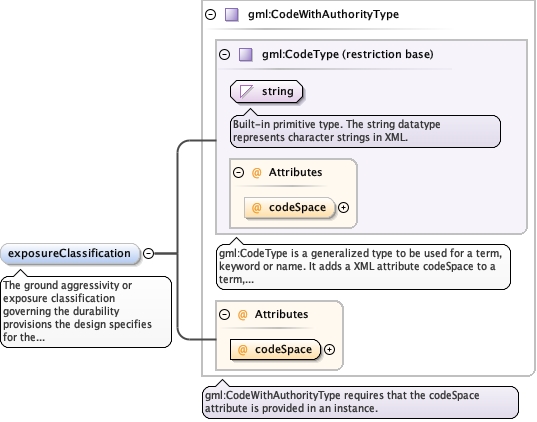The image size is (537, 422).
Task: Collapse the gml:CodeType restriction base box
Action: pyautogui.click(x=224, y=54)
